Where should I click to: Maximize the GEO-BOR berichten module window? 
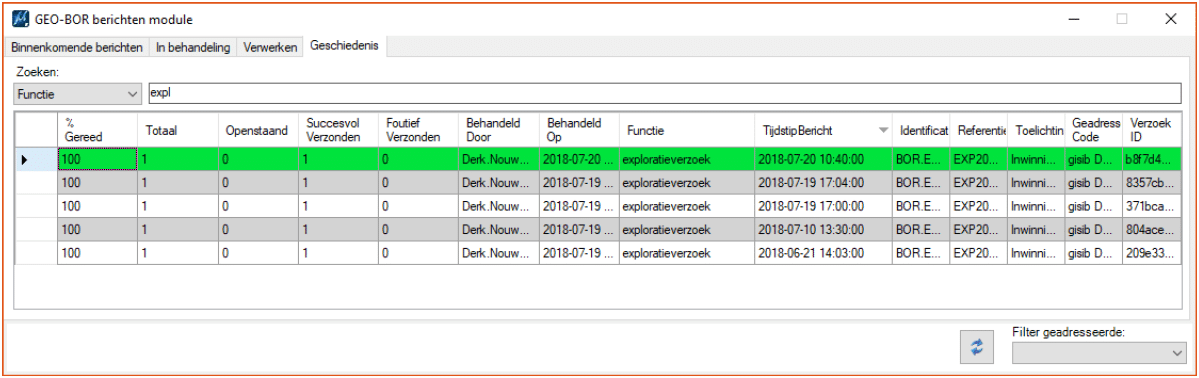1122,19
